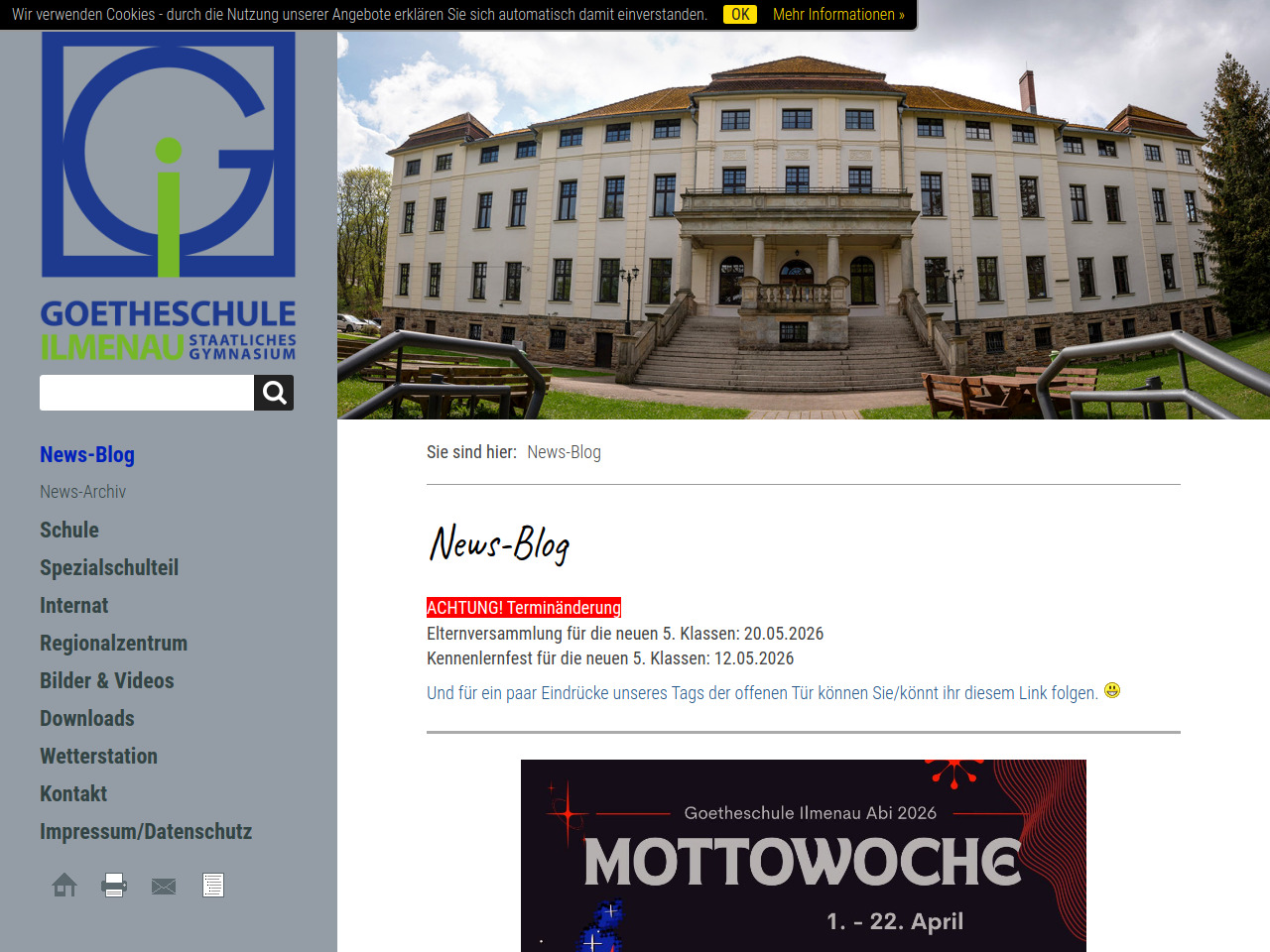Open the Mottowoche Abi 2026 banner image
The image size is (1270, 952).
pos(804,856)
